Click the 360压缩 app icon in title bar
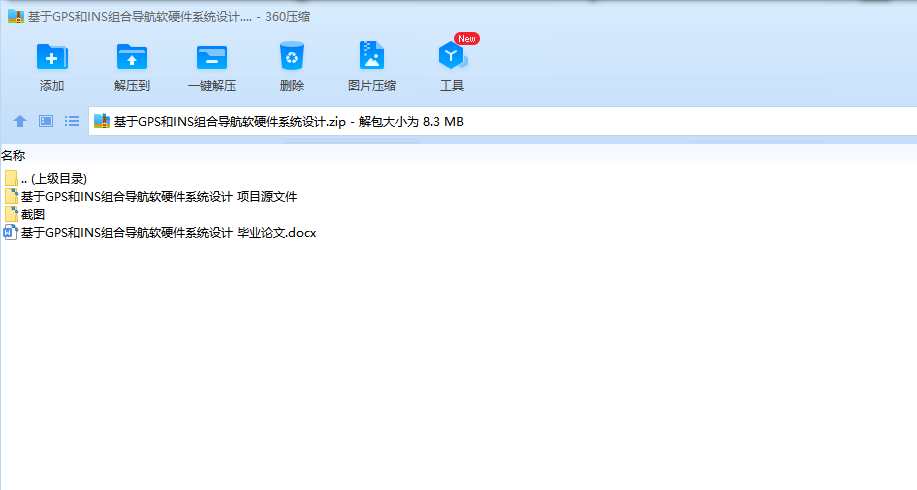Screen dimensions: 917x490 [x=16, y=16]
